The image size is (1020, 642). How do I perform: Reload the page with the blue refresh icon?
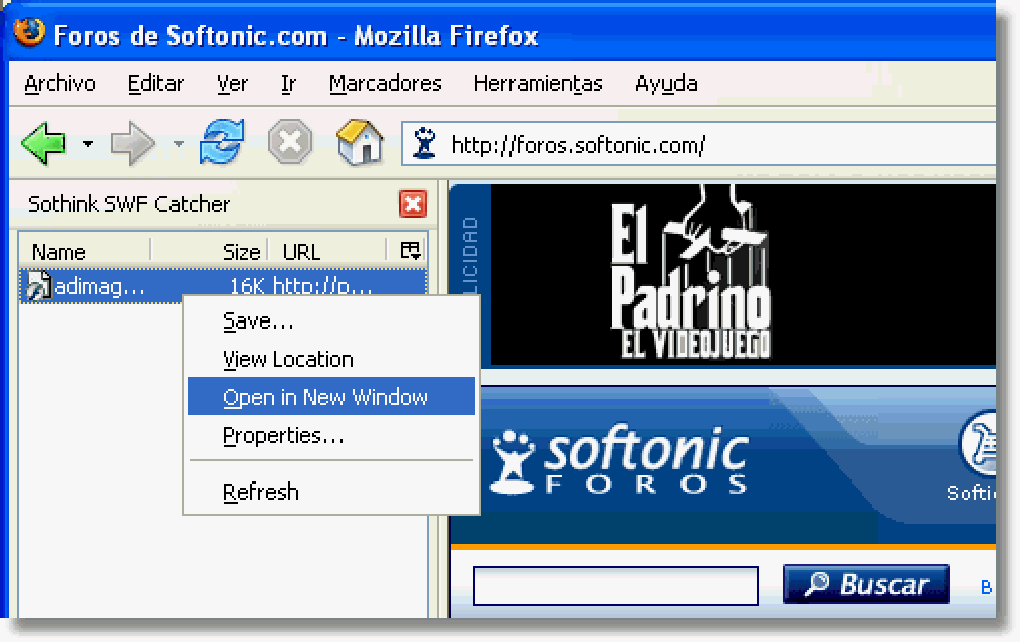point(222,142)
